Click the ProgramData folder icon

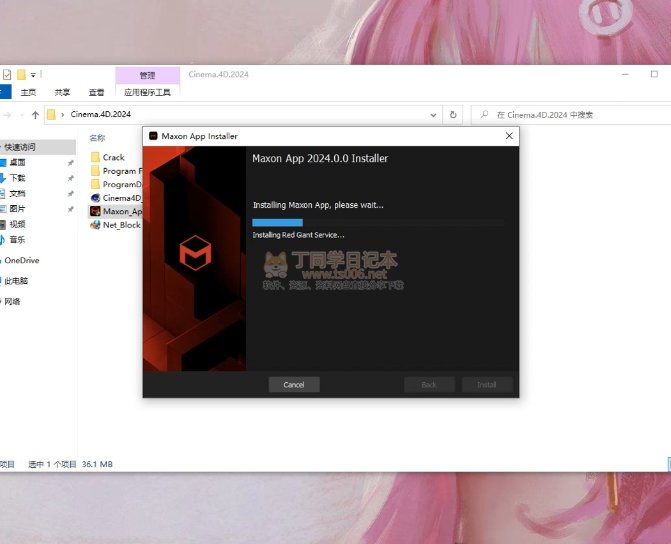pos(95,184)
